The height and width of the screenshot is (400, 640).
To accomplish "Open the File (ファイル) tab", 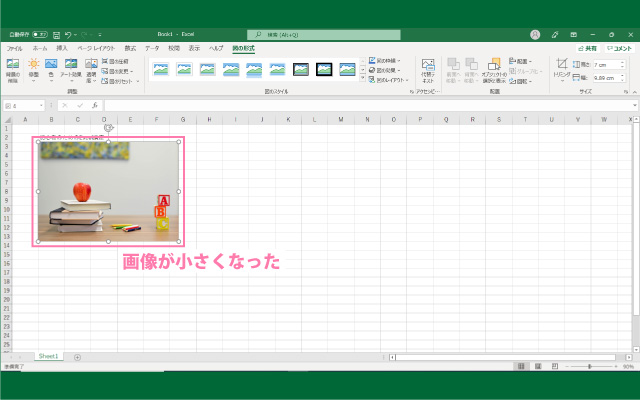I will pos(14,48).
